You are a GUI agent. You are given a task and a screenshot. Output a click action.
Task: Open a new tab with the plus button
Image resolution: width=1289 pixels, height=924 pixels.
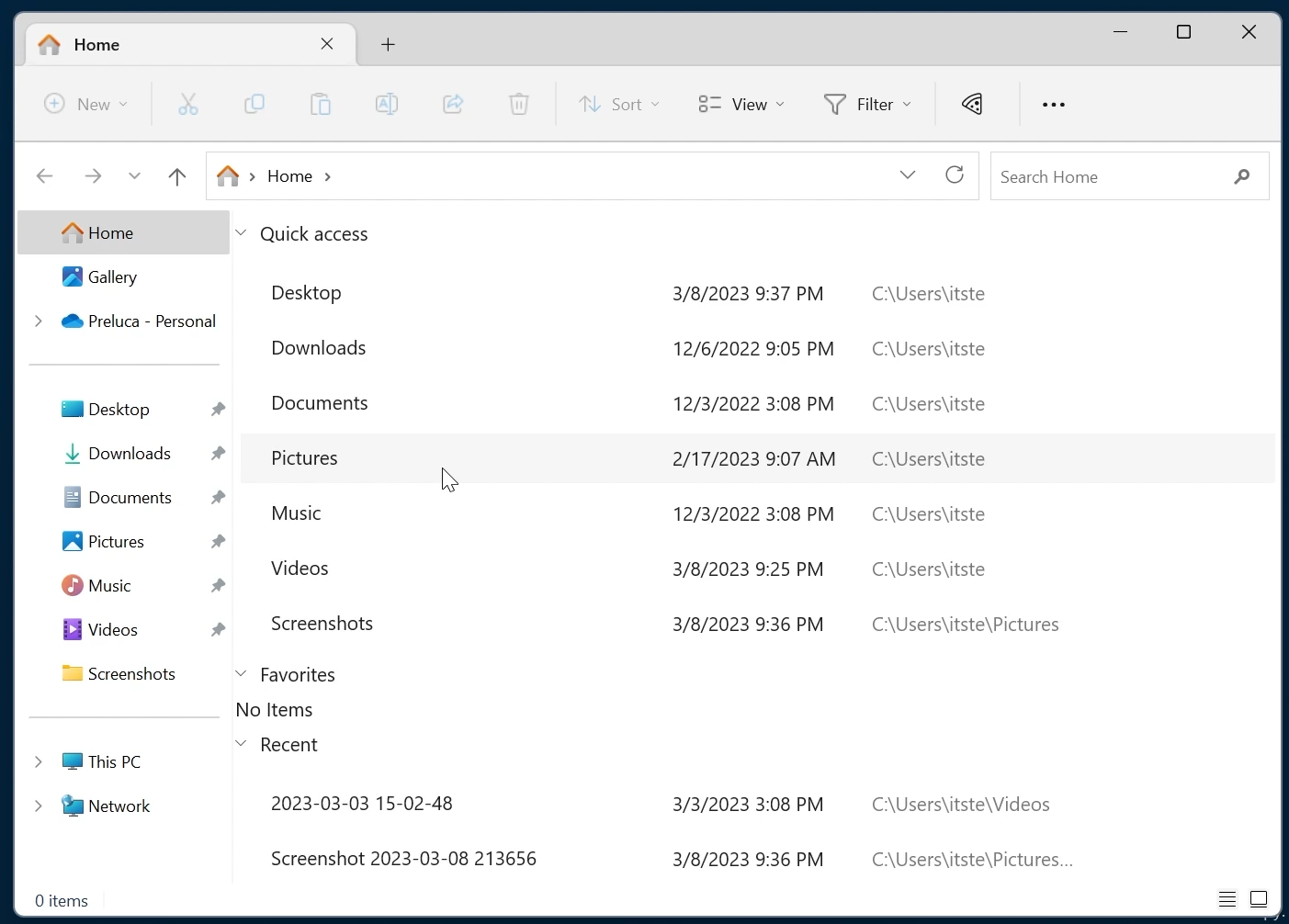(387, 44)
